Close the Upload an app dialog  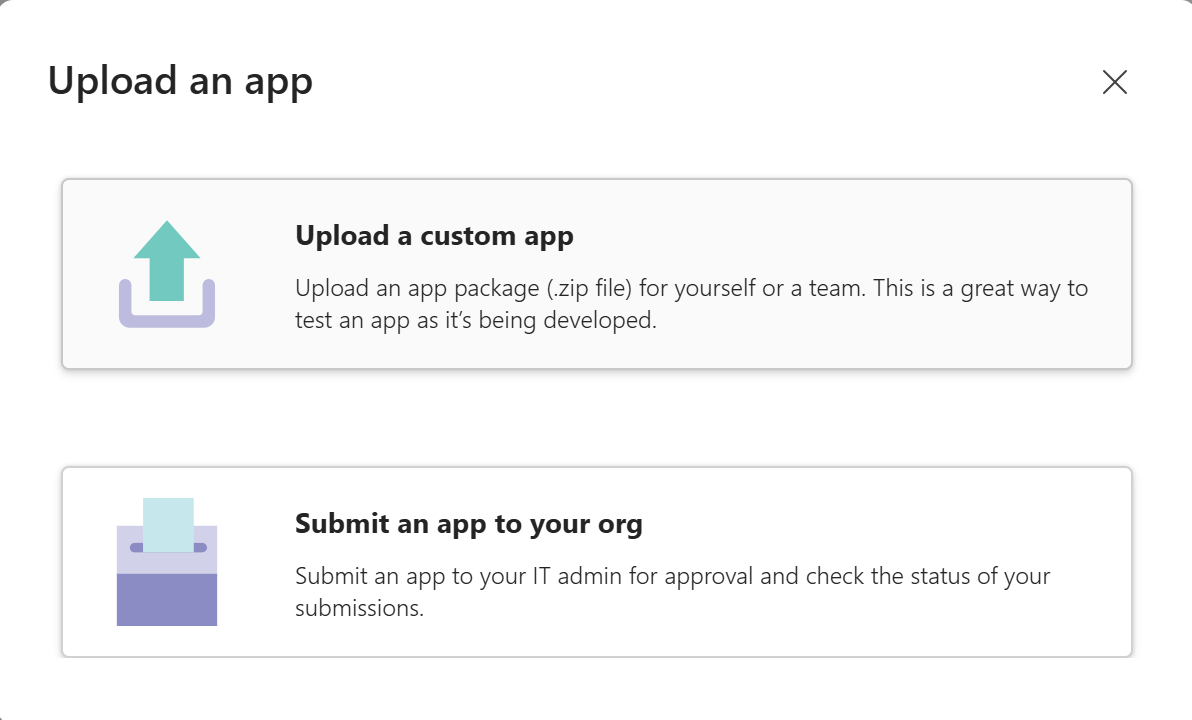pos(1114,82)
